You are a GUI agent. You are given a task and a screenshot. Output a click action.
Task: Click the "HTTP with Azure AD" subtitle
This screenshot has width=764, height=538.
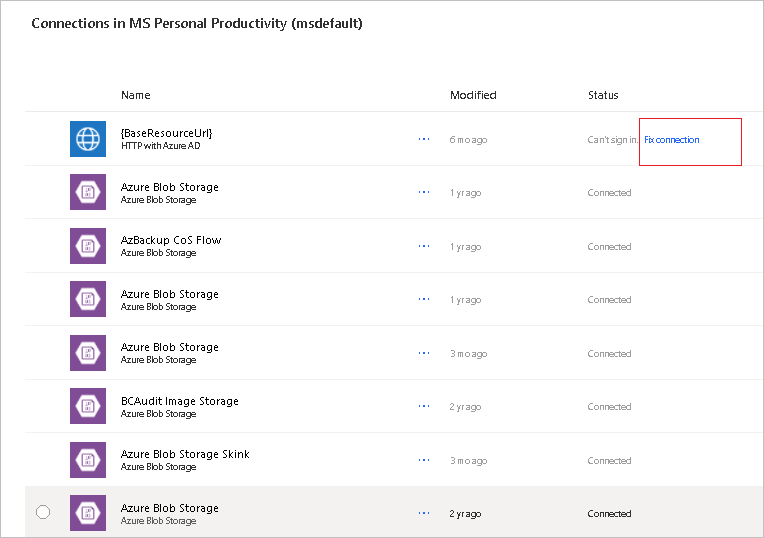[160, 146]
